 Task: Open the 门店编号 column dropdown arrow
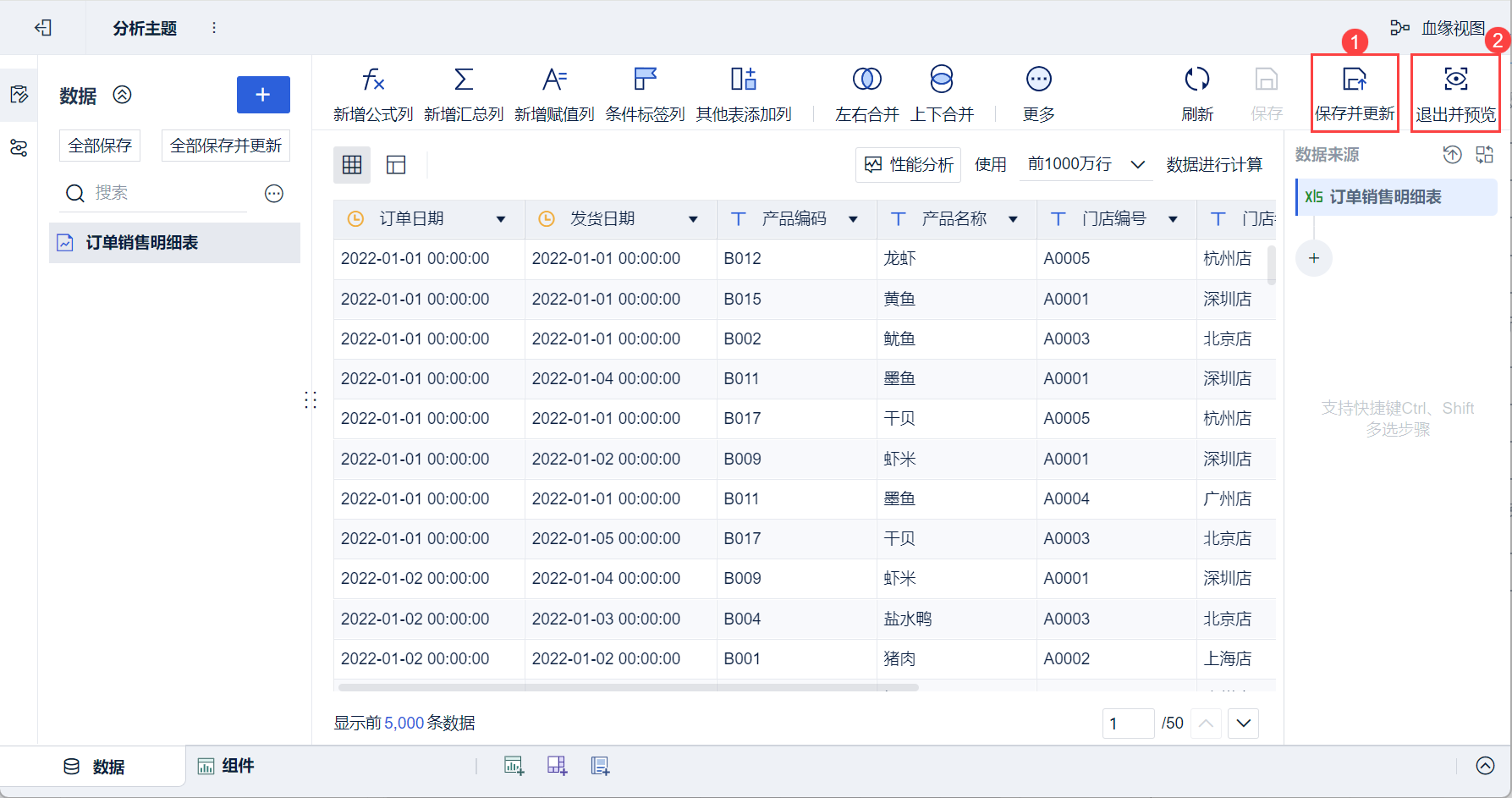[x=1173, y=220]
